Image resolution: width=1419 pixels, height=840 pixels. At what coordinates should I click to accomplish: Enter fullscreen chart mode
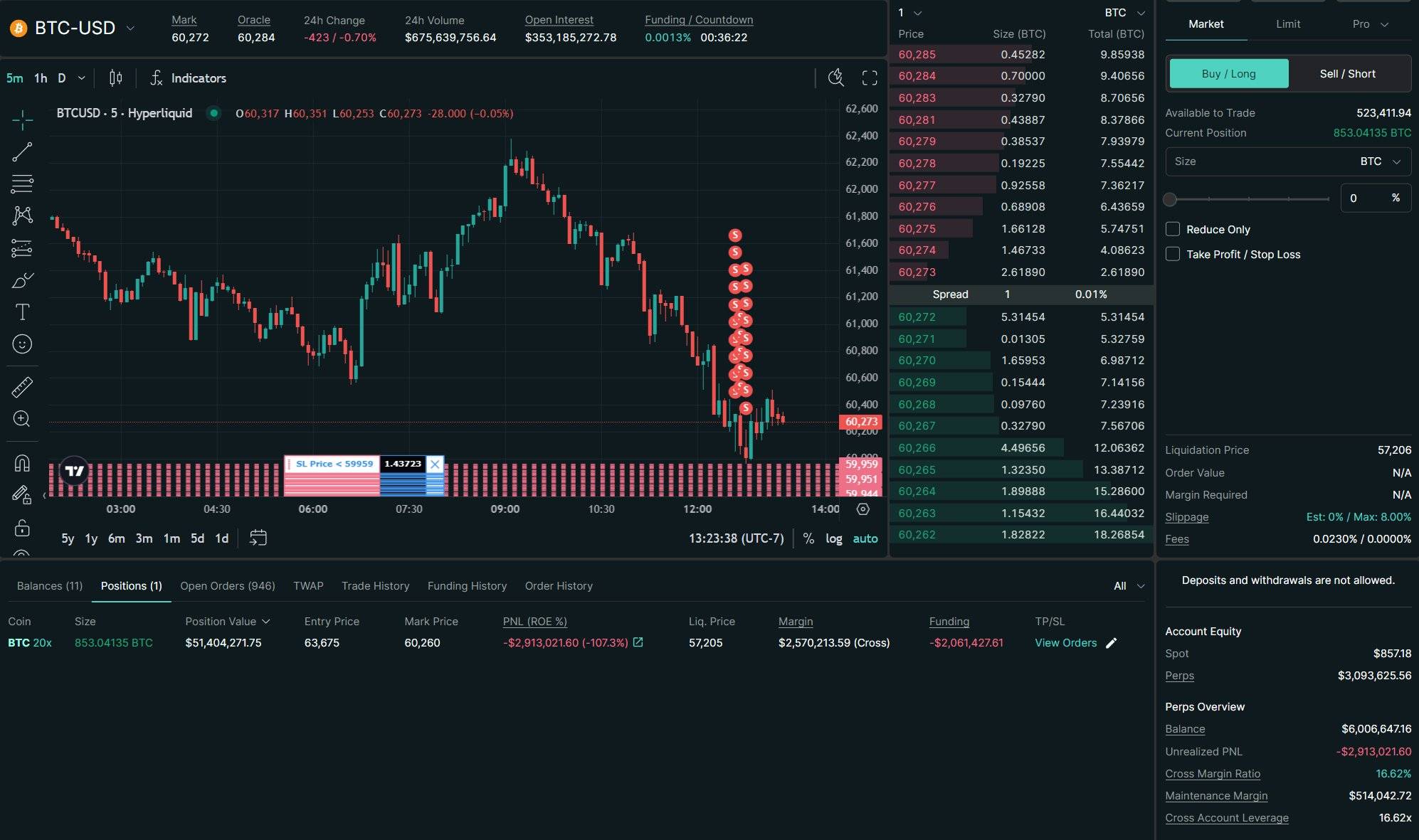click(870, 78)
